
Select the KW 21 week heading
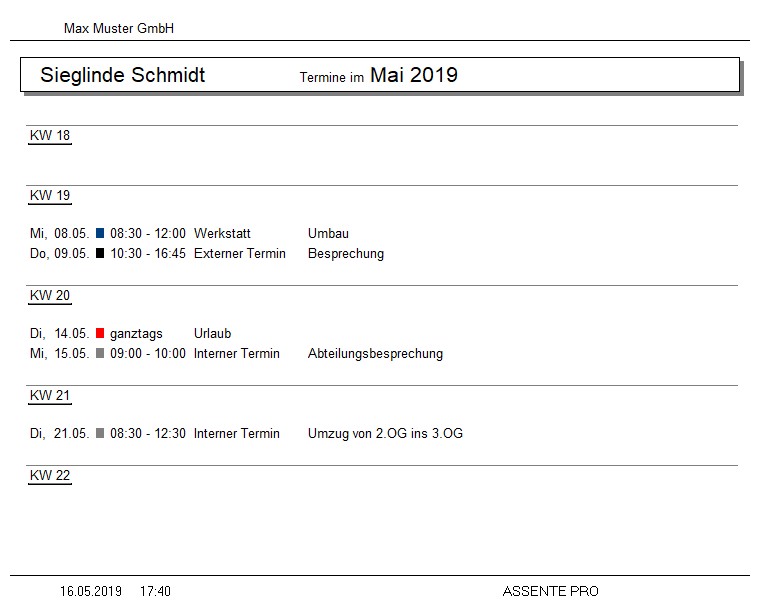pos(50,395)
